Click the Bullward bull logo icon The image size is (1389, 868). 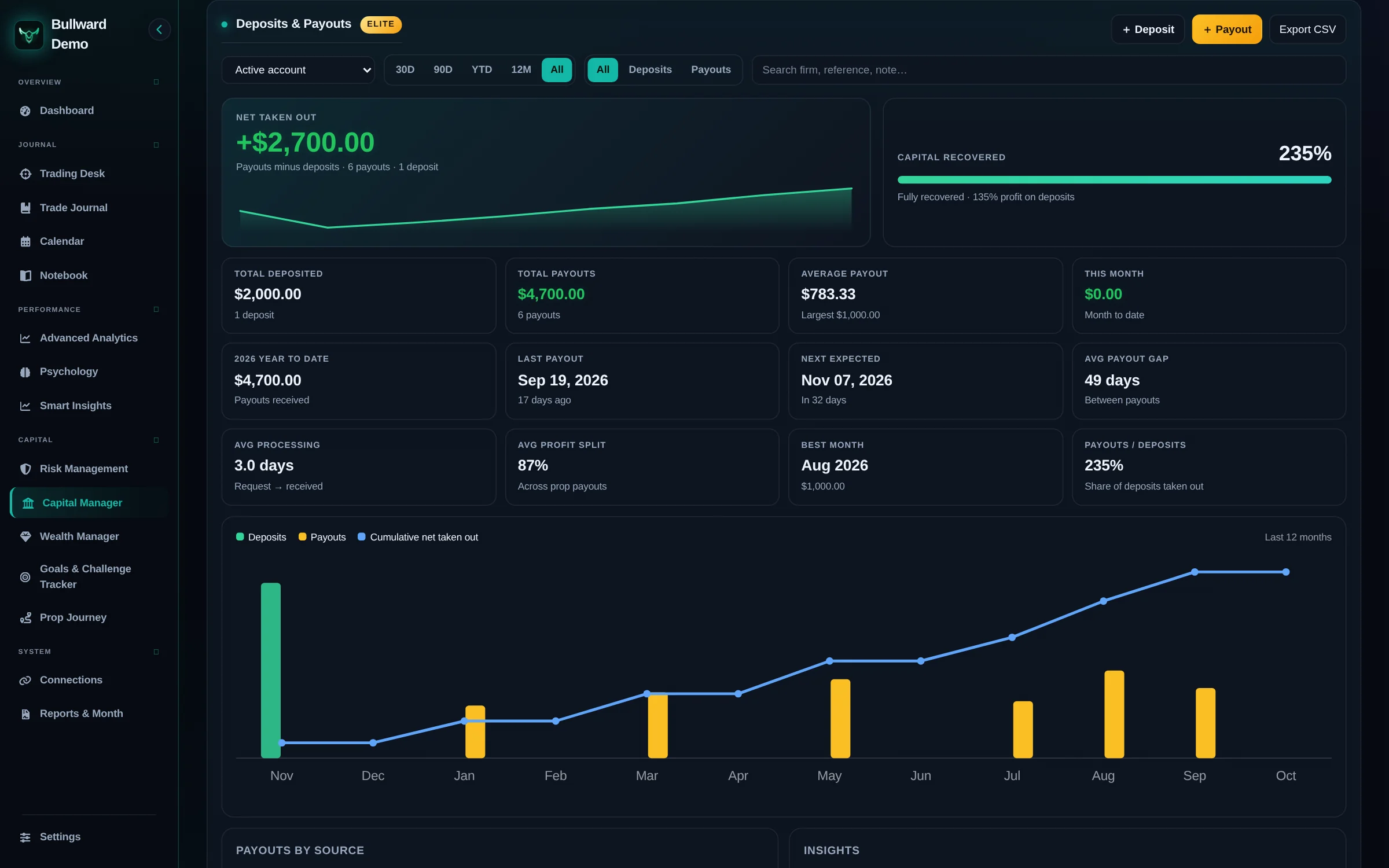coord(29,35)
